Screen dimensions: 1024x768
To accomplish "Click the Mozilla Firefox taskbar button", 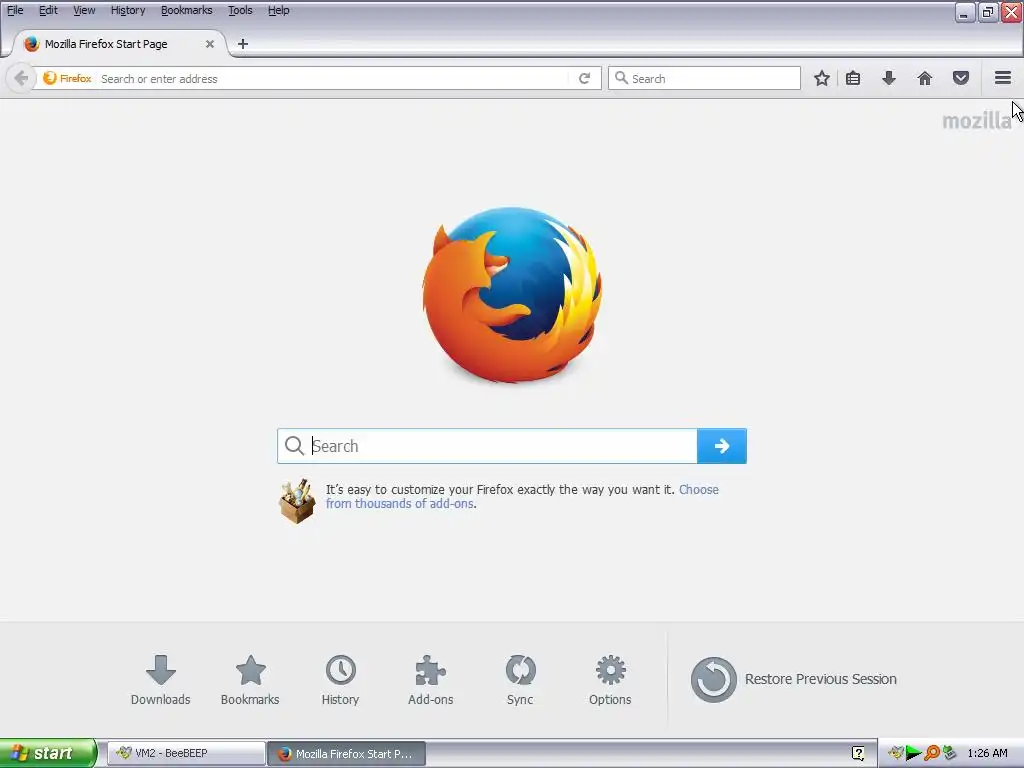I will (347, 753).
